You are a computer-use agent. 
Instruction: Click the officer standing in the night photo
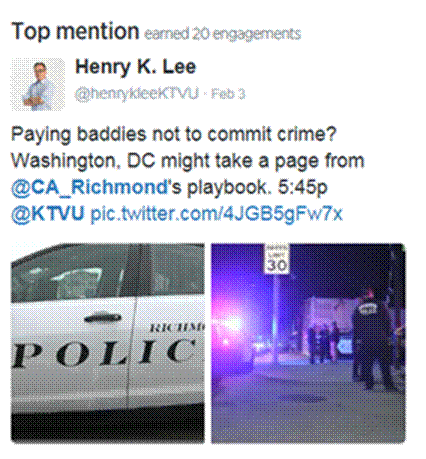373,344
